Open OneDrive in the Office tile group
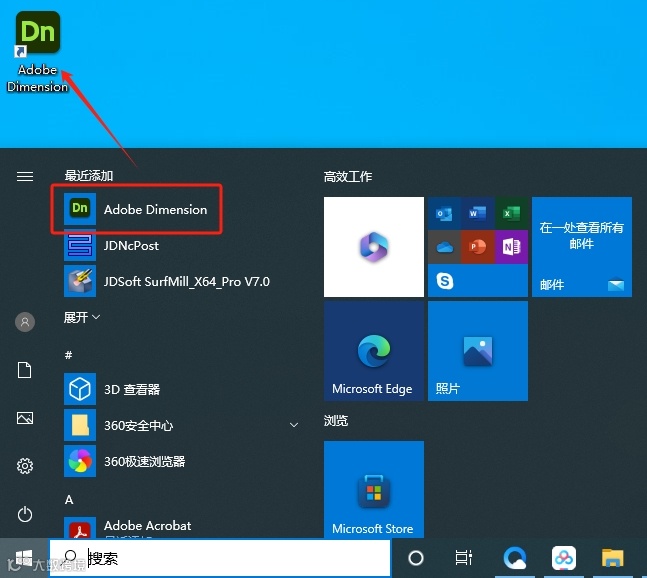647x578 pixels. click(x=444, y=247)
